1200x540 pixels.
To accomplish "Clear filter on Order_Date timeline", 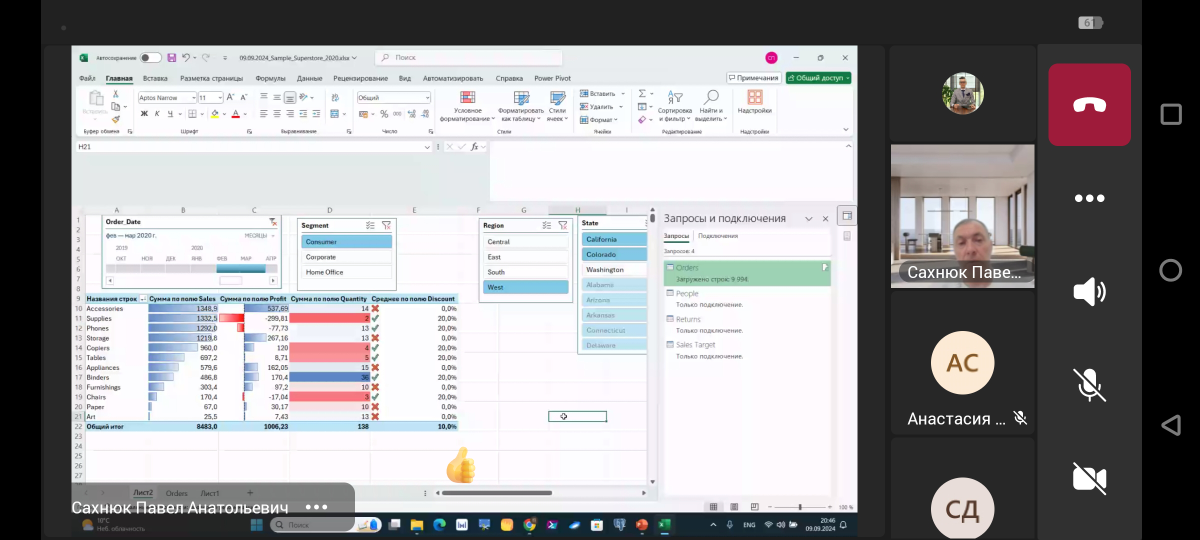I will 273,223.
